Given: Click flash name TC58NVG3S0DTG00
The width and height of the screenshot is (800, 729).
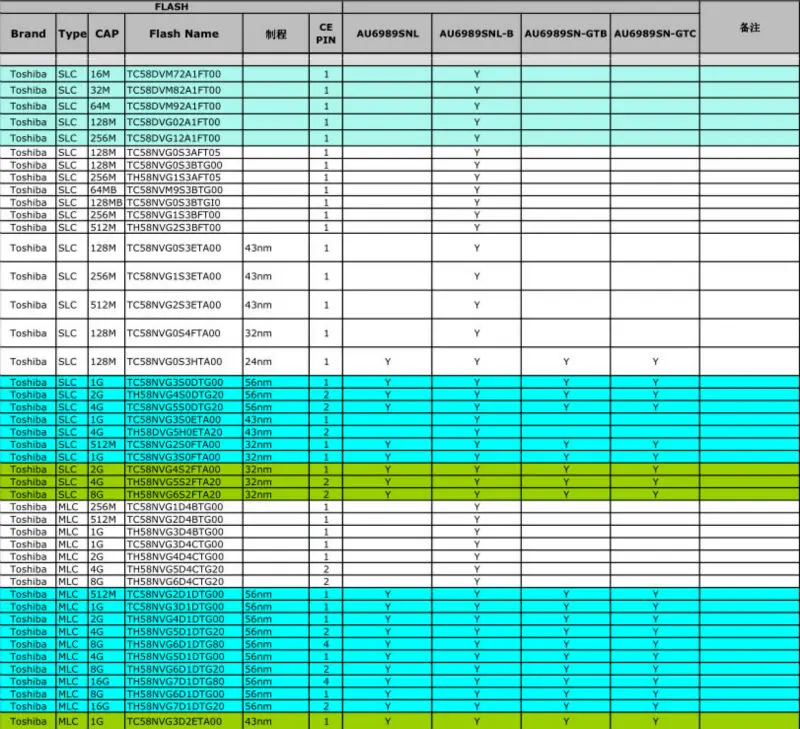Looking at the screenshot, I should (175, 382).
